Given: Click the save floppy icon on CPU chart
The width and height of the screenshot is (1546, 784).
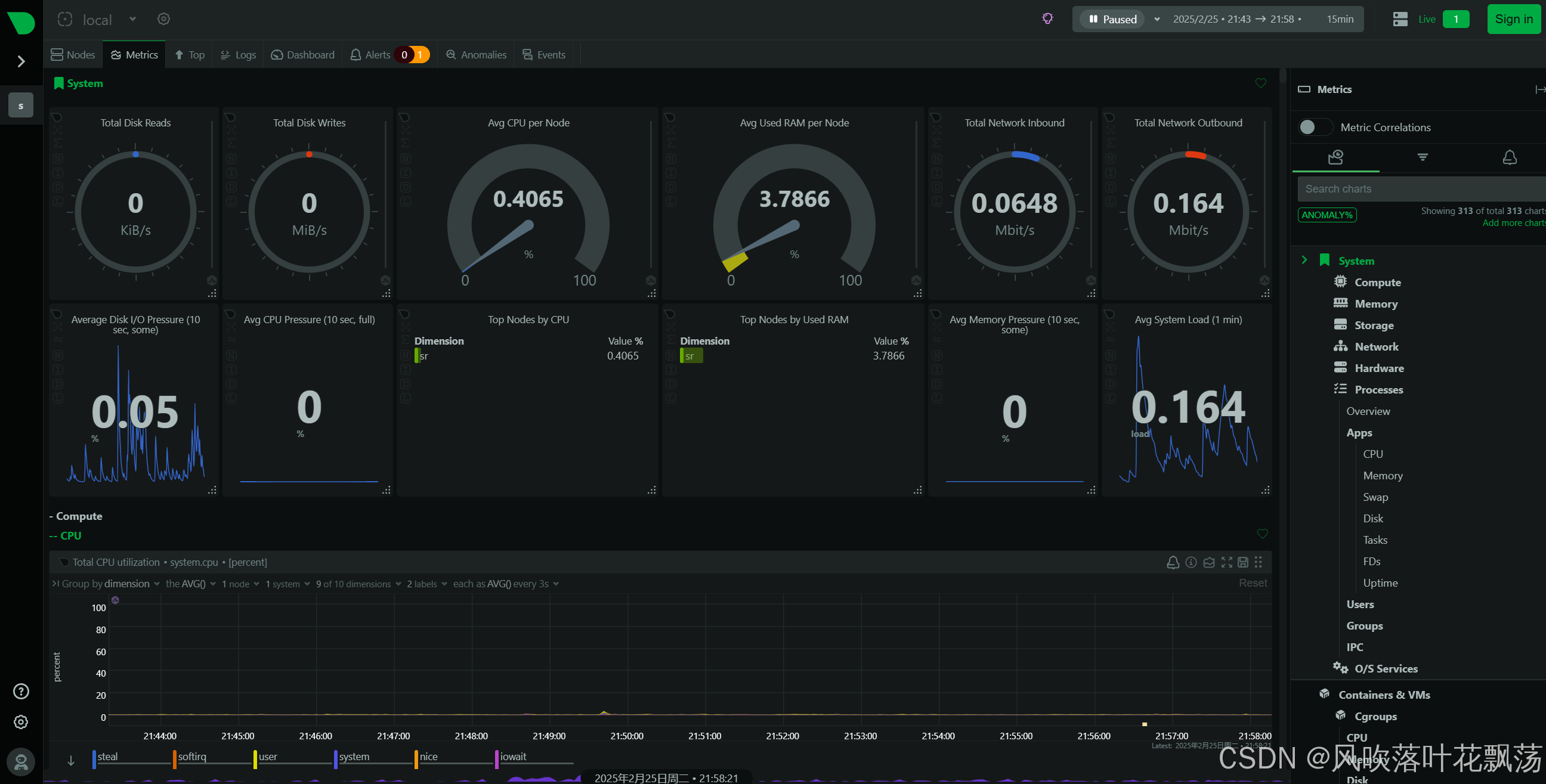Looking at the screenshot, I should pos(1243,562).
